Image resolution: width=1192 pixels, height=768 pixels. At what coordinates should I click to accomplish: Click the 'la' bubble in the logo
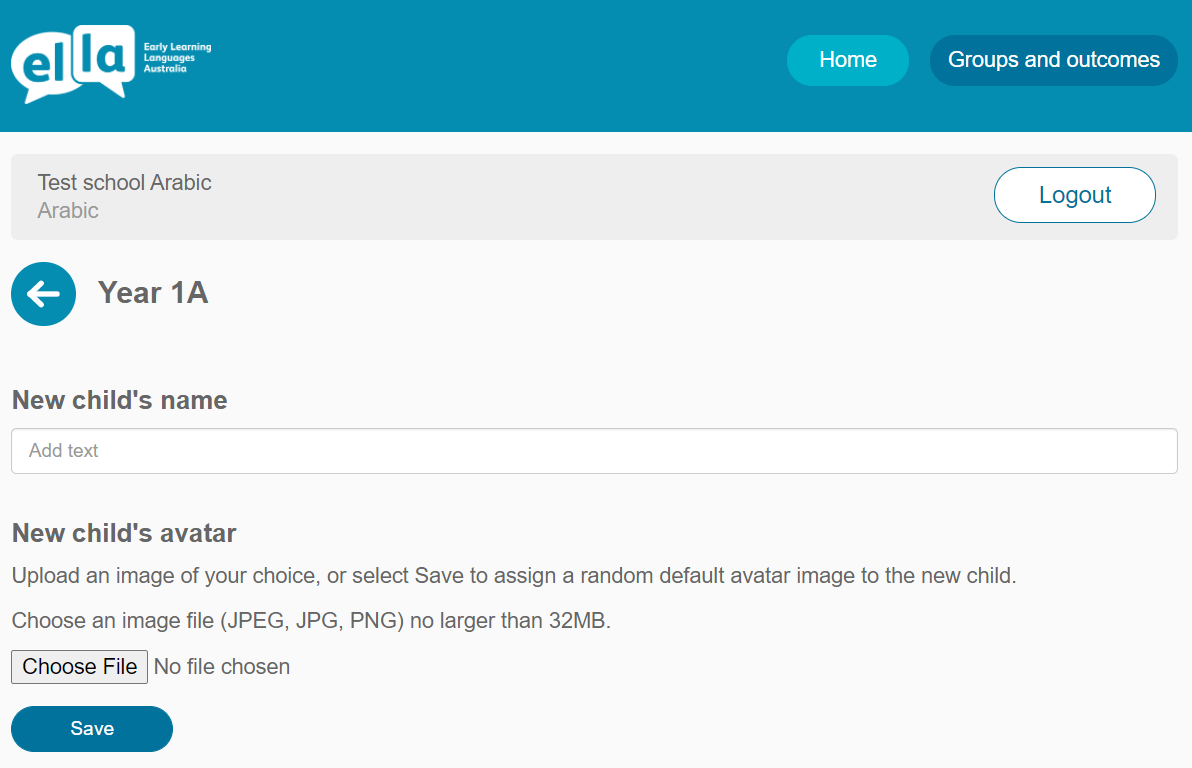click(x=103, y=55)
